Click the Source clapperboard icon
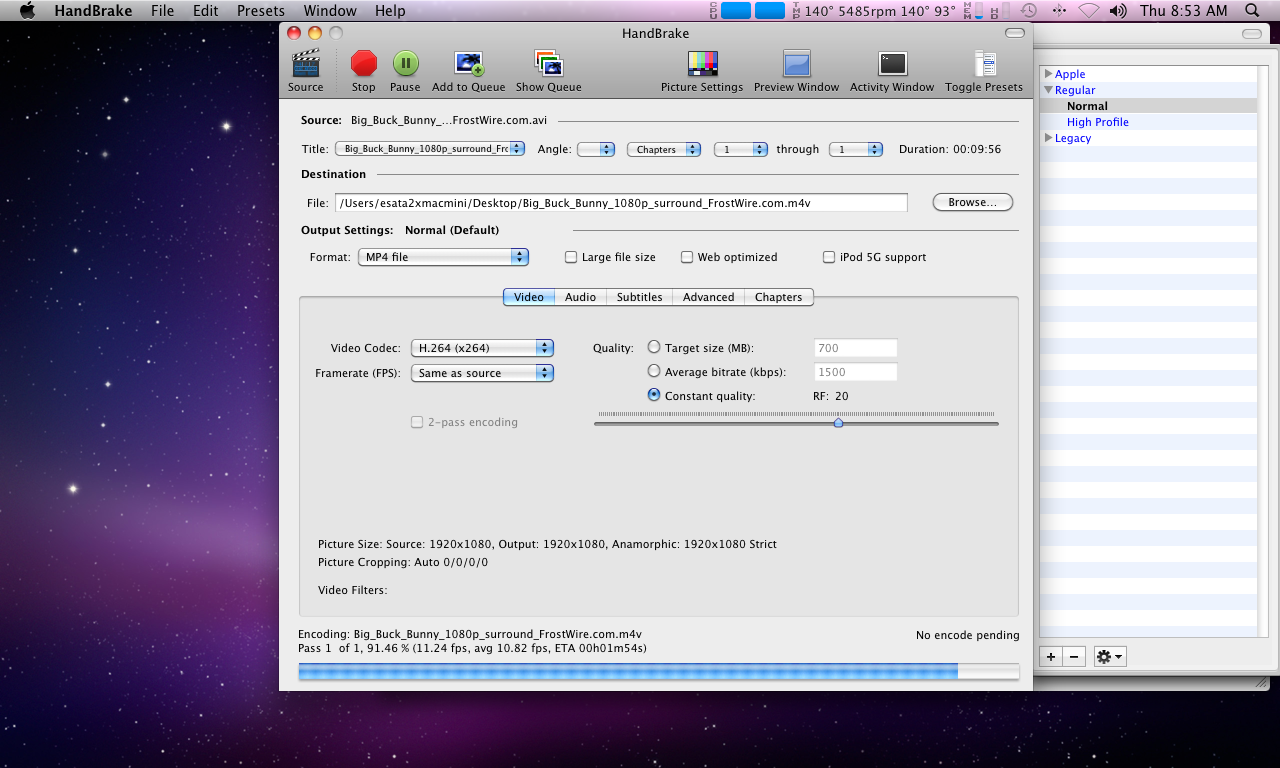 pos(305,65)
